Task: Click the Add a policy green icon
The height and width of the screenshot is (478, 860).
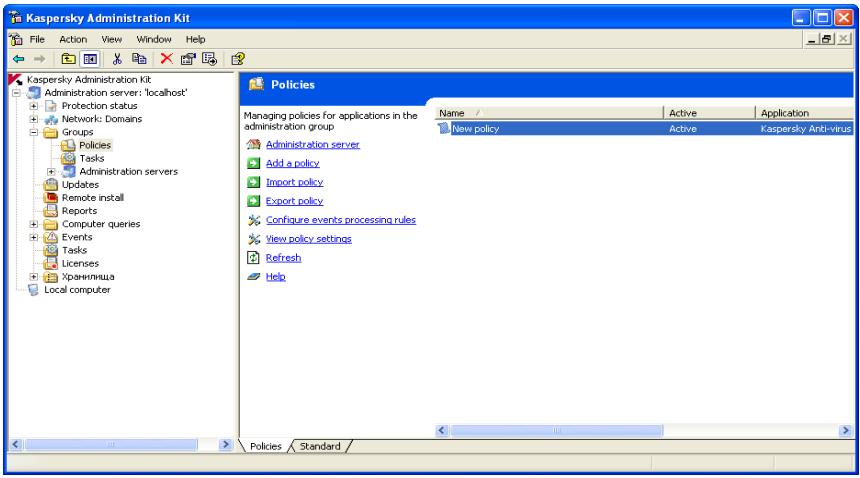Action: point(253,163)
